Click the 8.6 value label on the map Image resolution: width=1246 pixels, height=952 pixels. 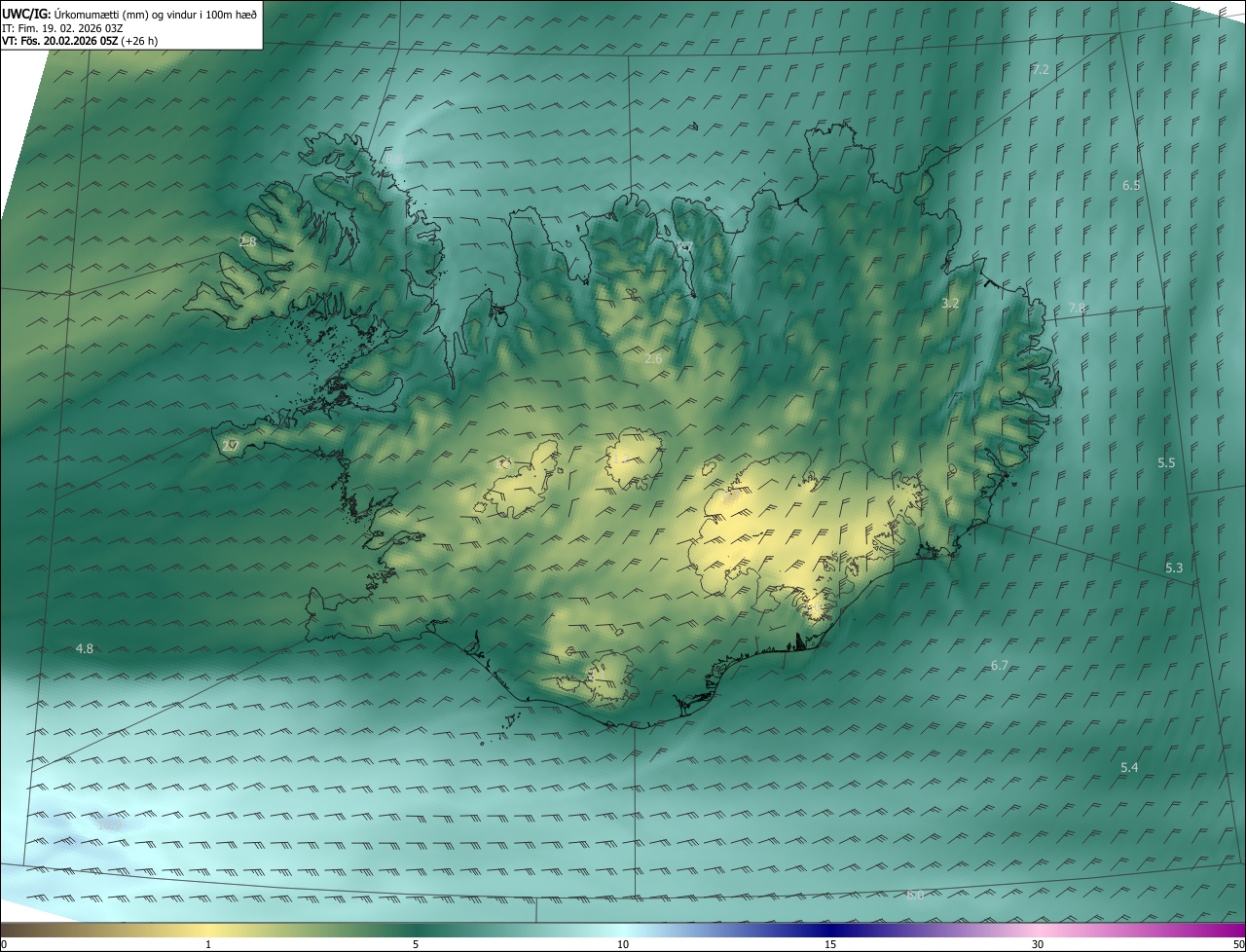pos(394,159)
